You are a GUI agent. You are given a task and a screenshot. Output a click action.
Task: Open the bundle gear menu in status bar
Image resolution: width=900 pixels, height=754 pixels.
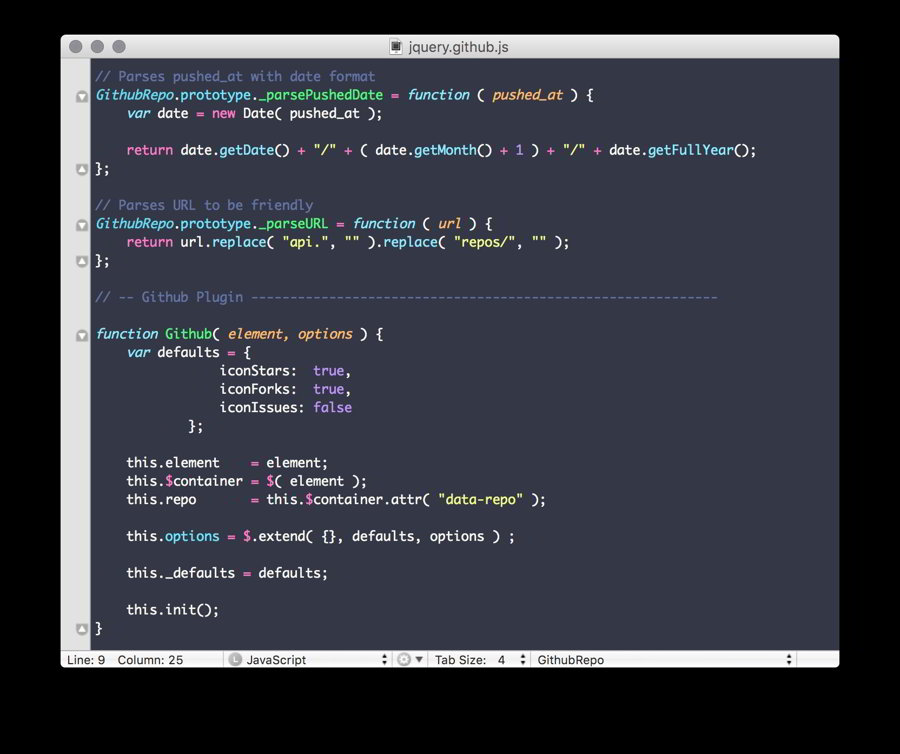pyautogui.click(x=409, y=660)
